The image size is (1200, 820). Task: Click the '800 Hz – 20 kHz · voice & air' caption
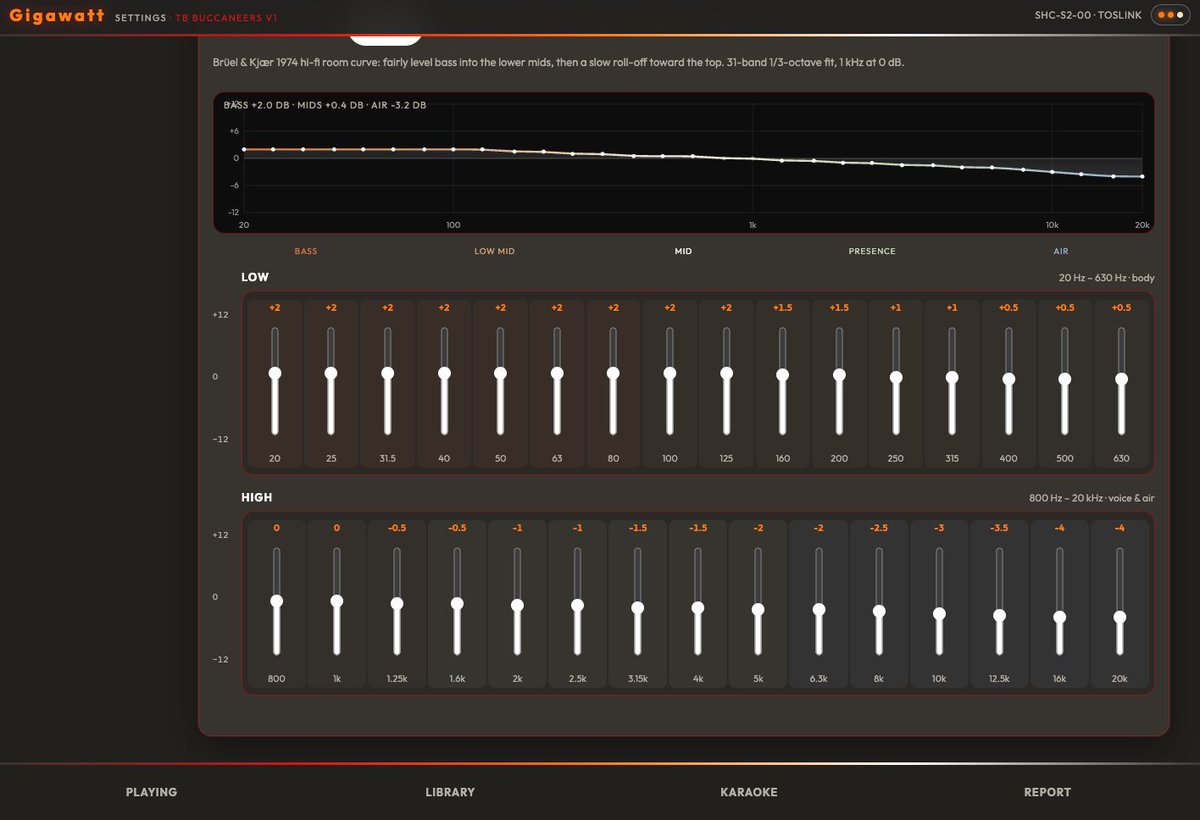1092,498
